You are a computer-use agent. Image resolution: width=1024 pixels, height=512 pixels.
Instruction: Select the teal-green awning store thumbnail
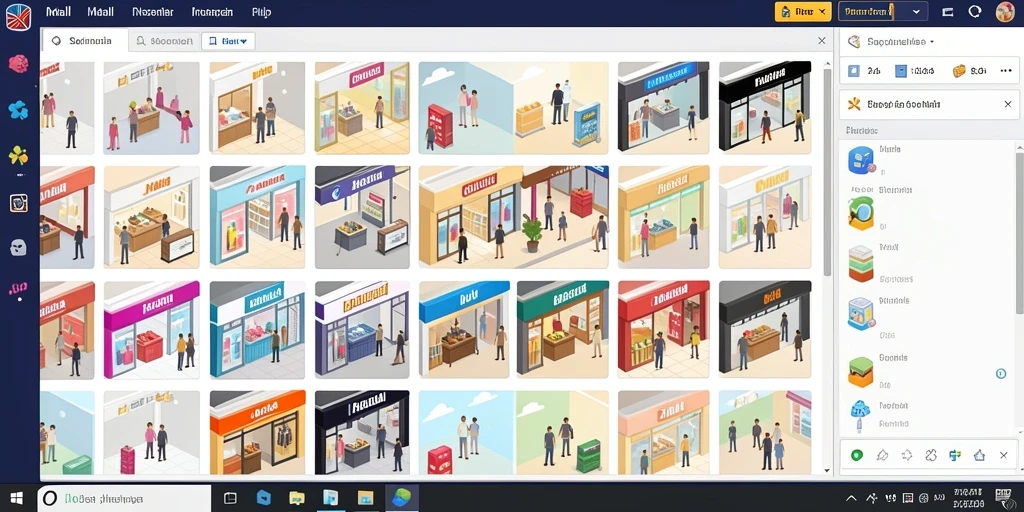562,328
